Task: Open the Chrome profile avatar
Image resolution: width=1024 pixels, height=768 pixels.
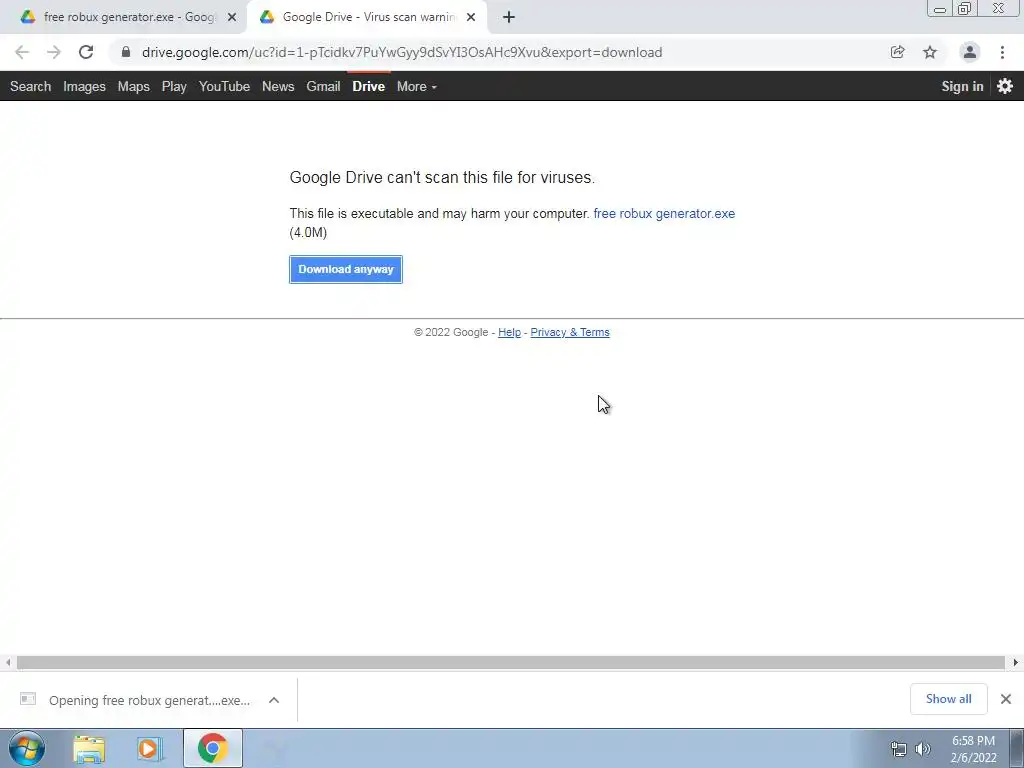Action: [970, 52]
